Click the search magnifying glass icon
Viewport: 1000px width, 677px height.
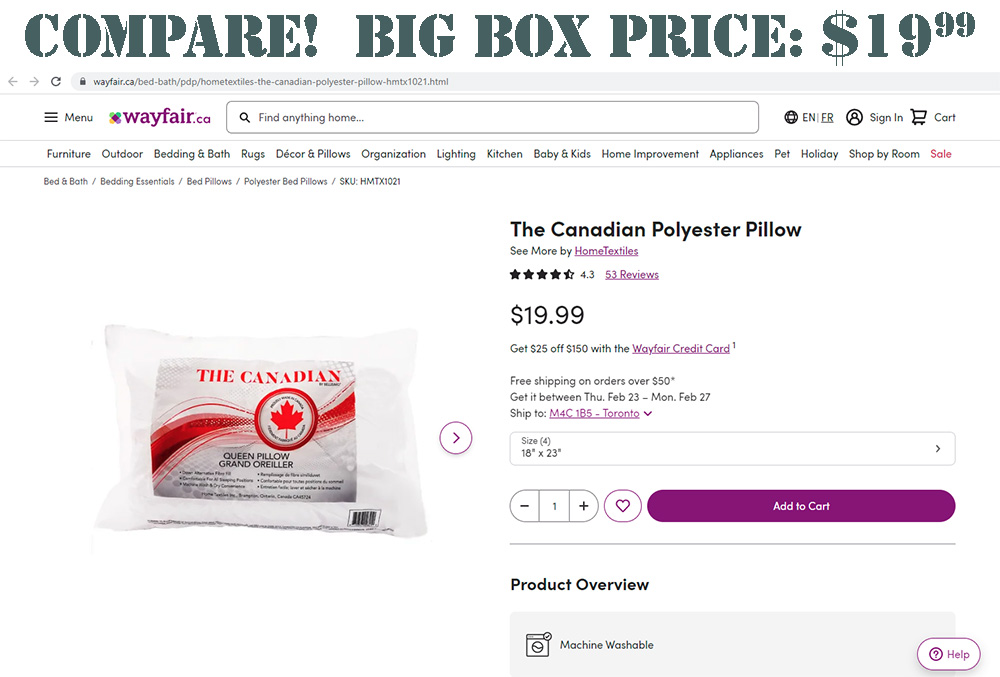pyautogui.click(x=244, y=117)
